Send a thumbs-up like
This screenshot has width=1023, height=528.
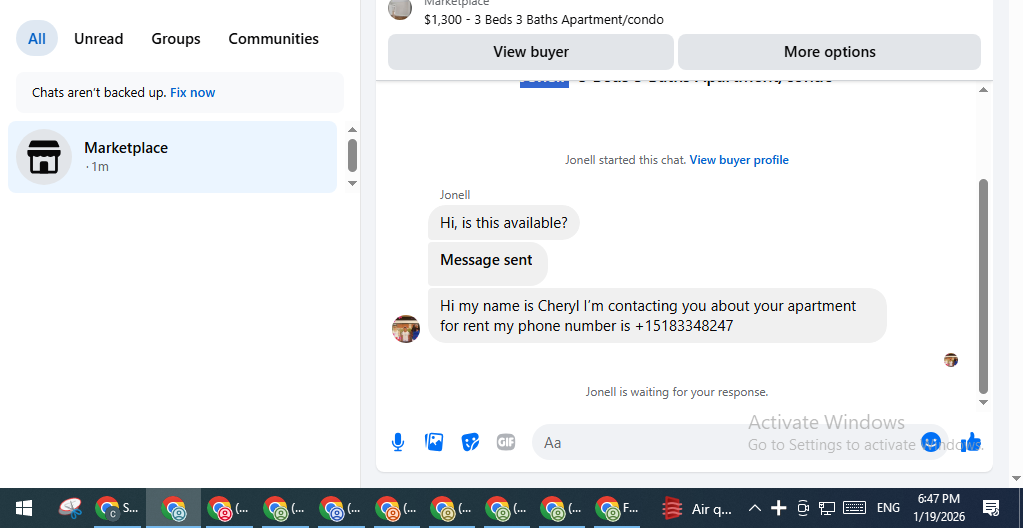pyautogui.click(x=971, y=443)
